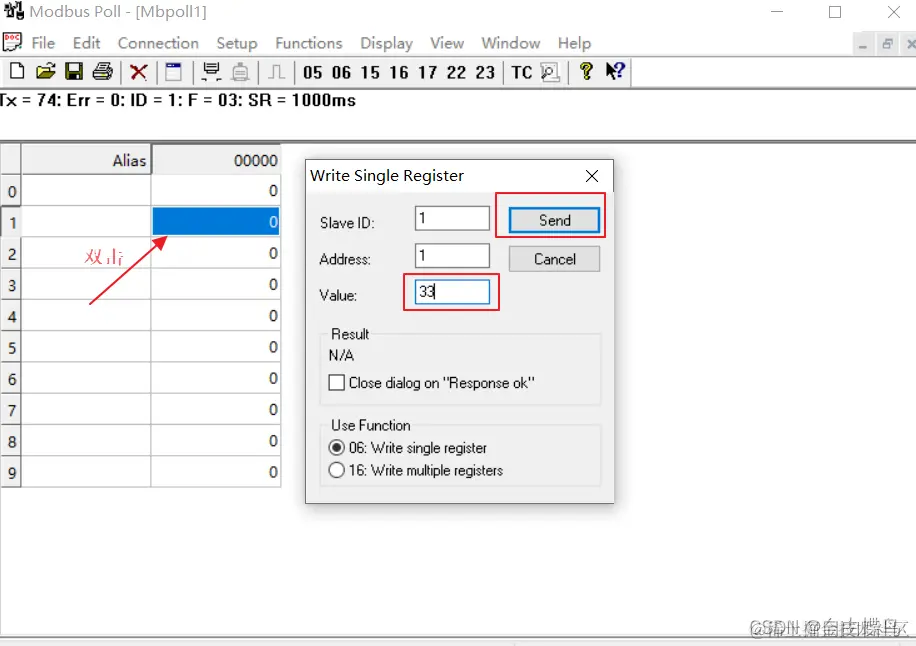Click the Open file folder icon
Image resolution: width=916 pixels, height=646 pixels.
(x=46, y=71)
